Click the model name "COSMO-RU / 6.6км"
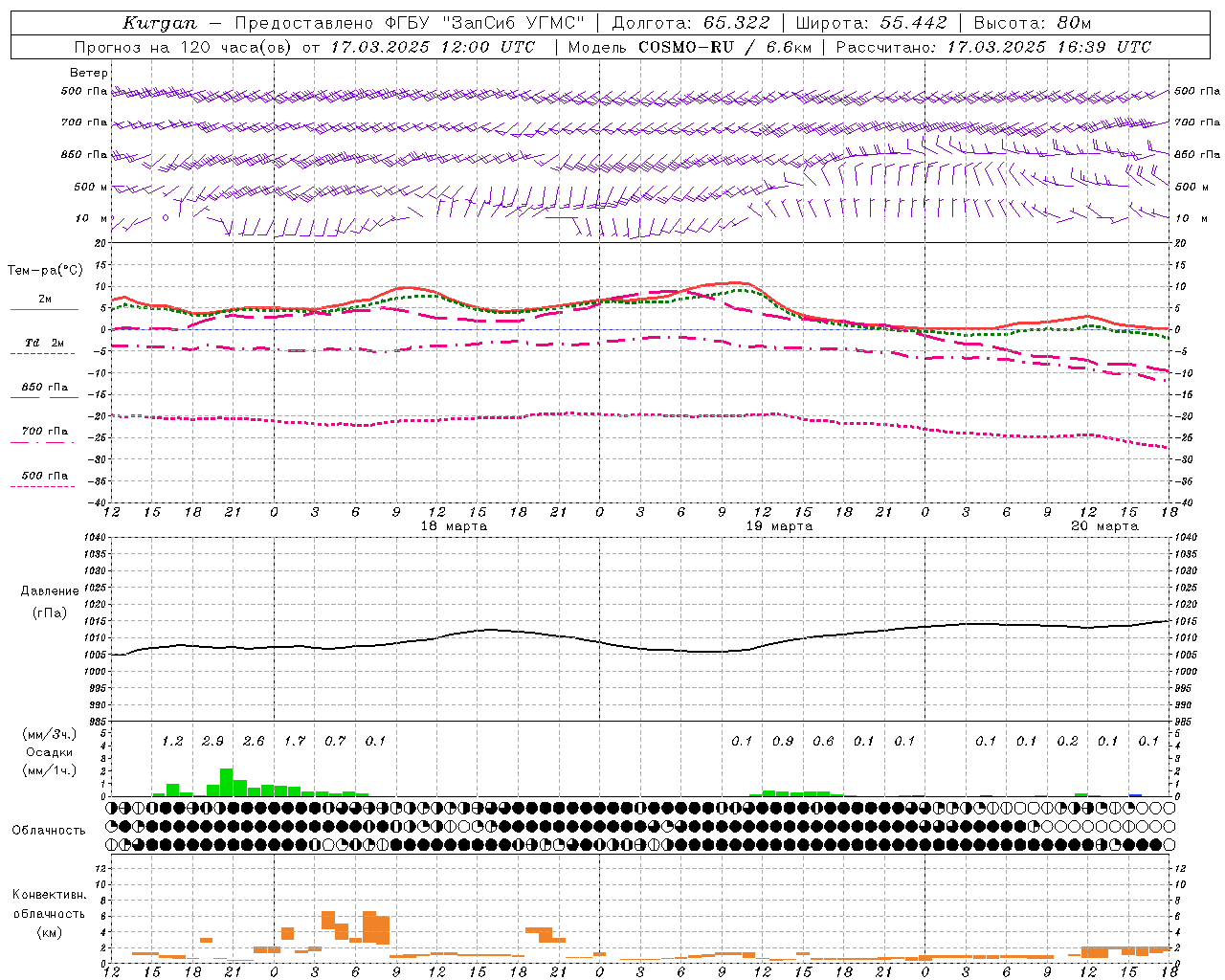Screen dimensions: 1225x980 tap(724, 47)
